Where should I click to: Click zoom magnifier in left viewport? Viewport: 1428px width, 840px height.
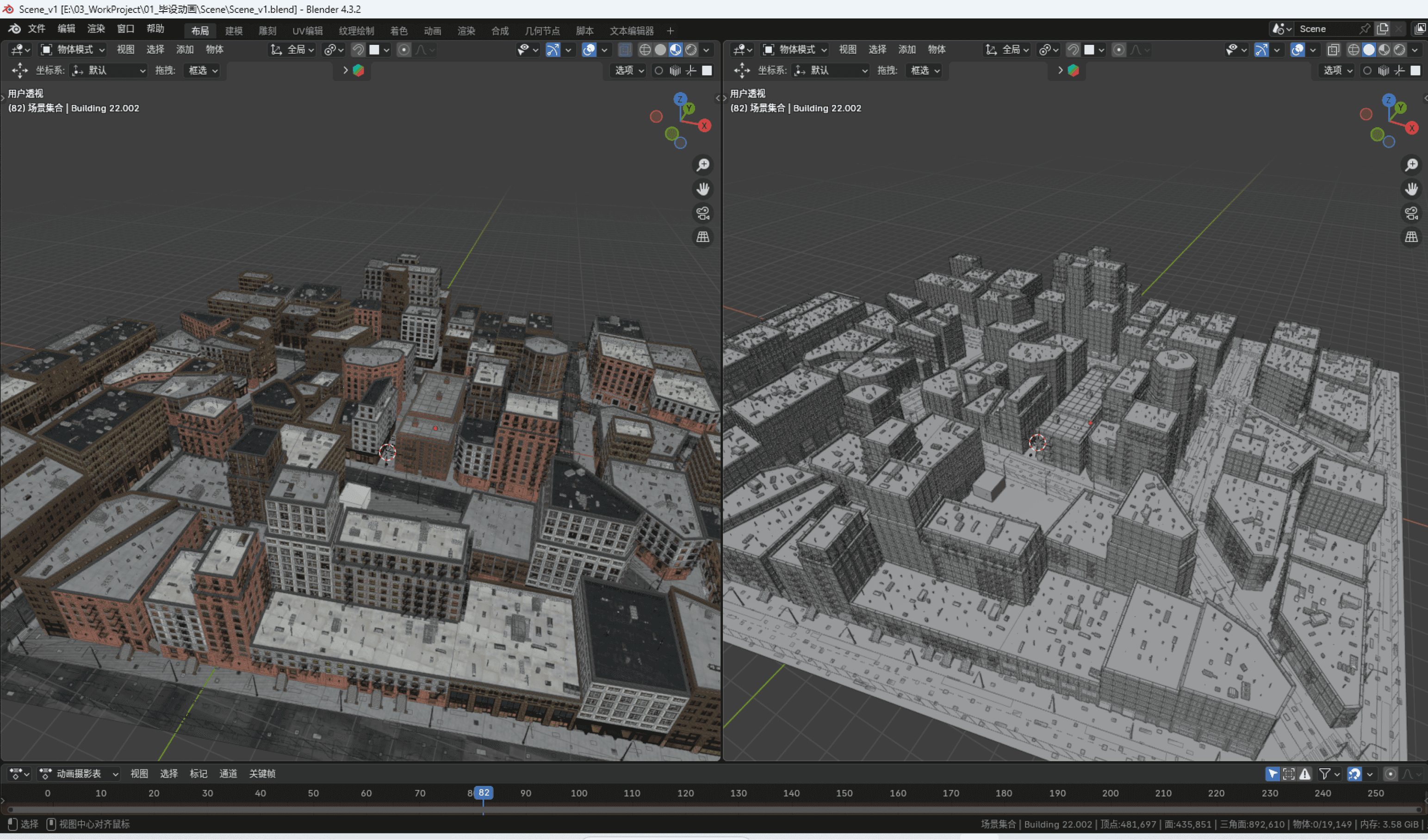point(703,165)
